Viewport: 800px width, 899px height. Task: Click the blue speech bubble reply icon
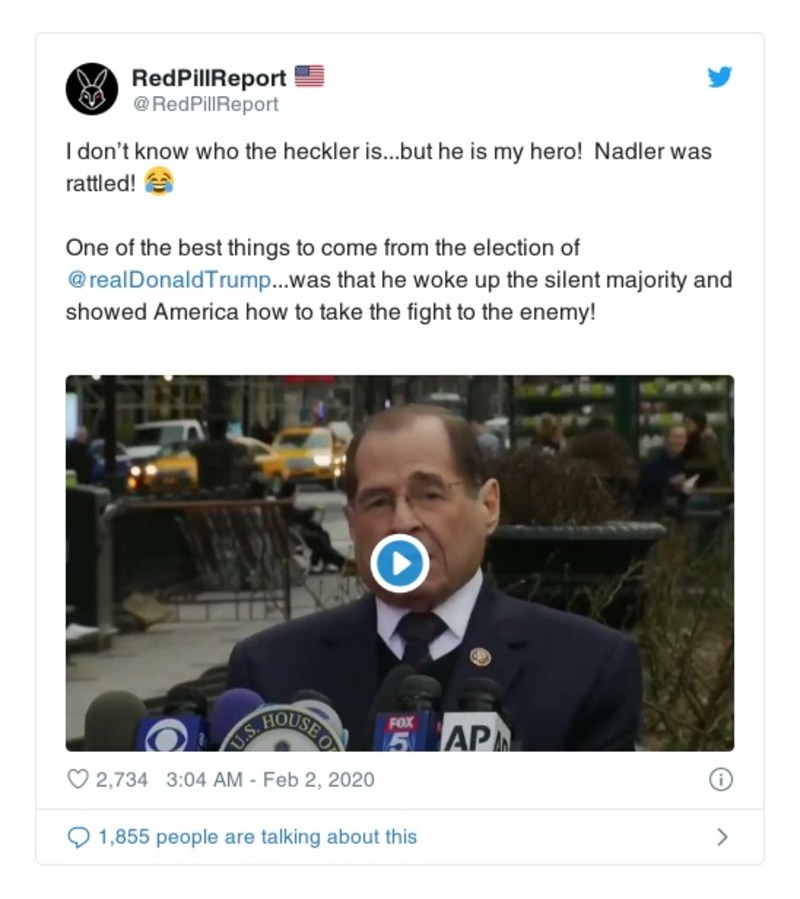78,837
